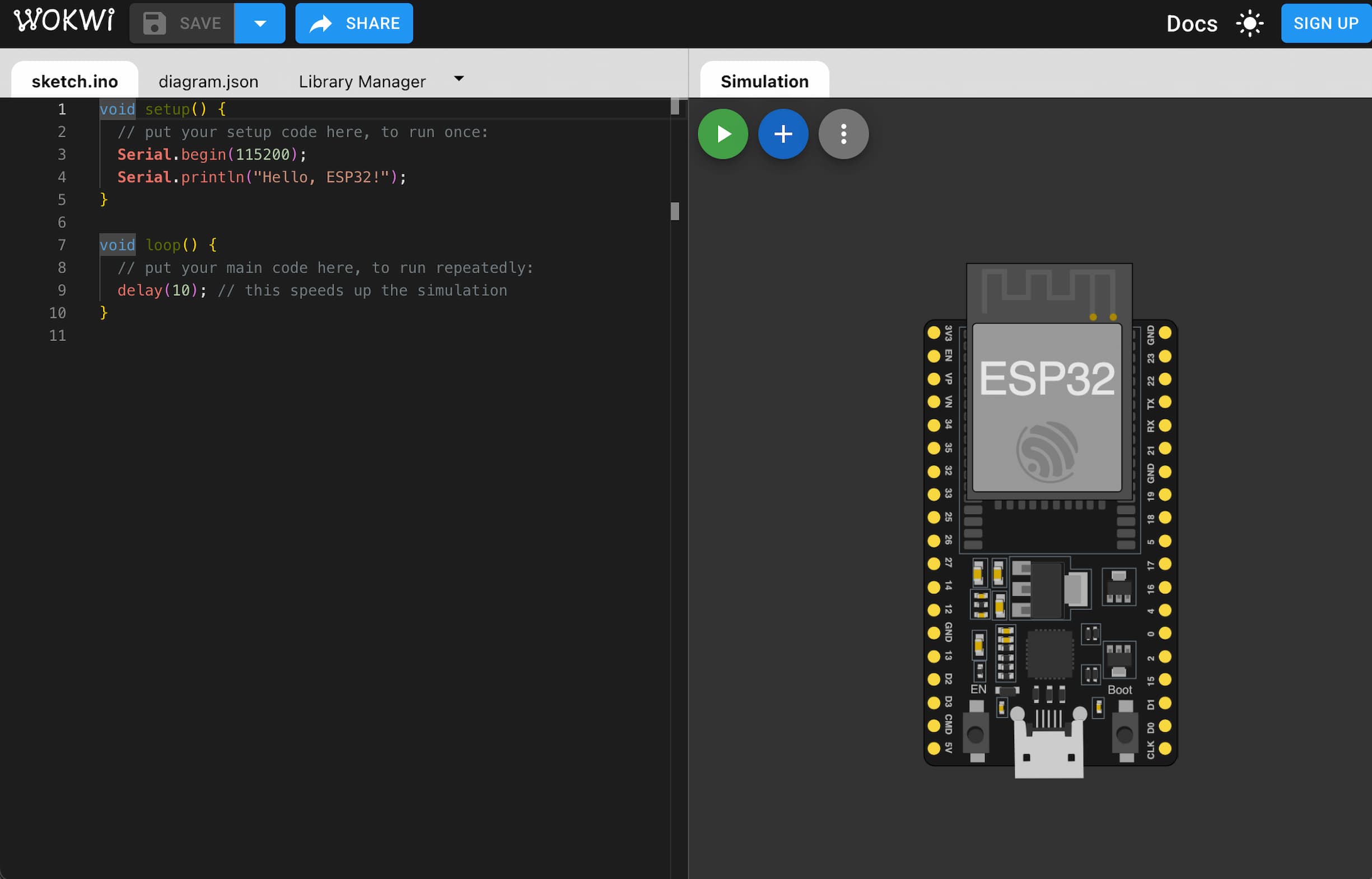Click the SHARE button
Image resolution: width=1372 pixels, height=879 pixels.
[x=354, y=24]
